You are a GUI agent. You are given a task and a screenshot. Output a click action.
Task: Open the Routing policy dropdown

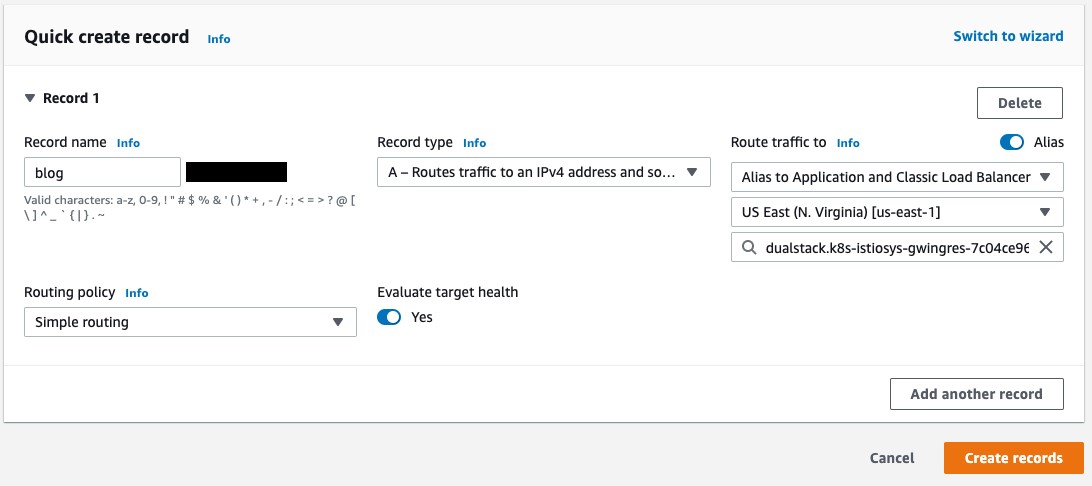(x=190, y=322)
